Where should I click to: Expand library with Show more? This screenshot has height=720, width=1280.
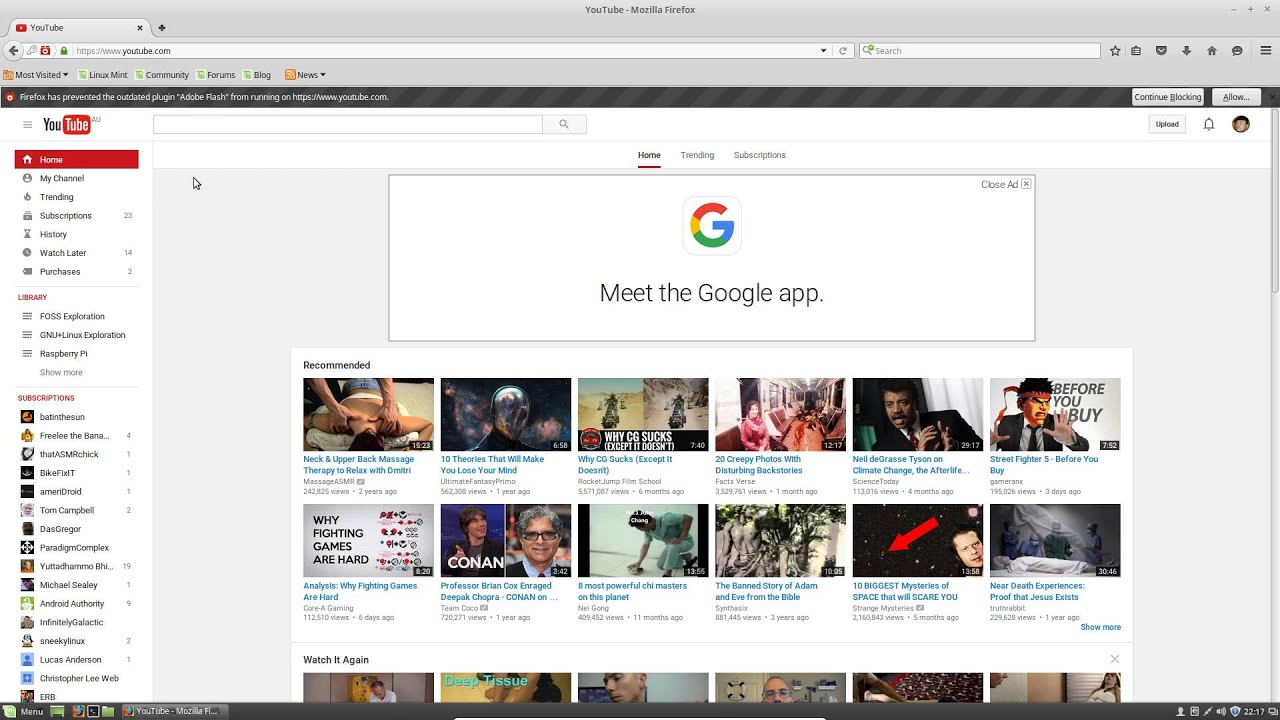[x=61, y=372]
